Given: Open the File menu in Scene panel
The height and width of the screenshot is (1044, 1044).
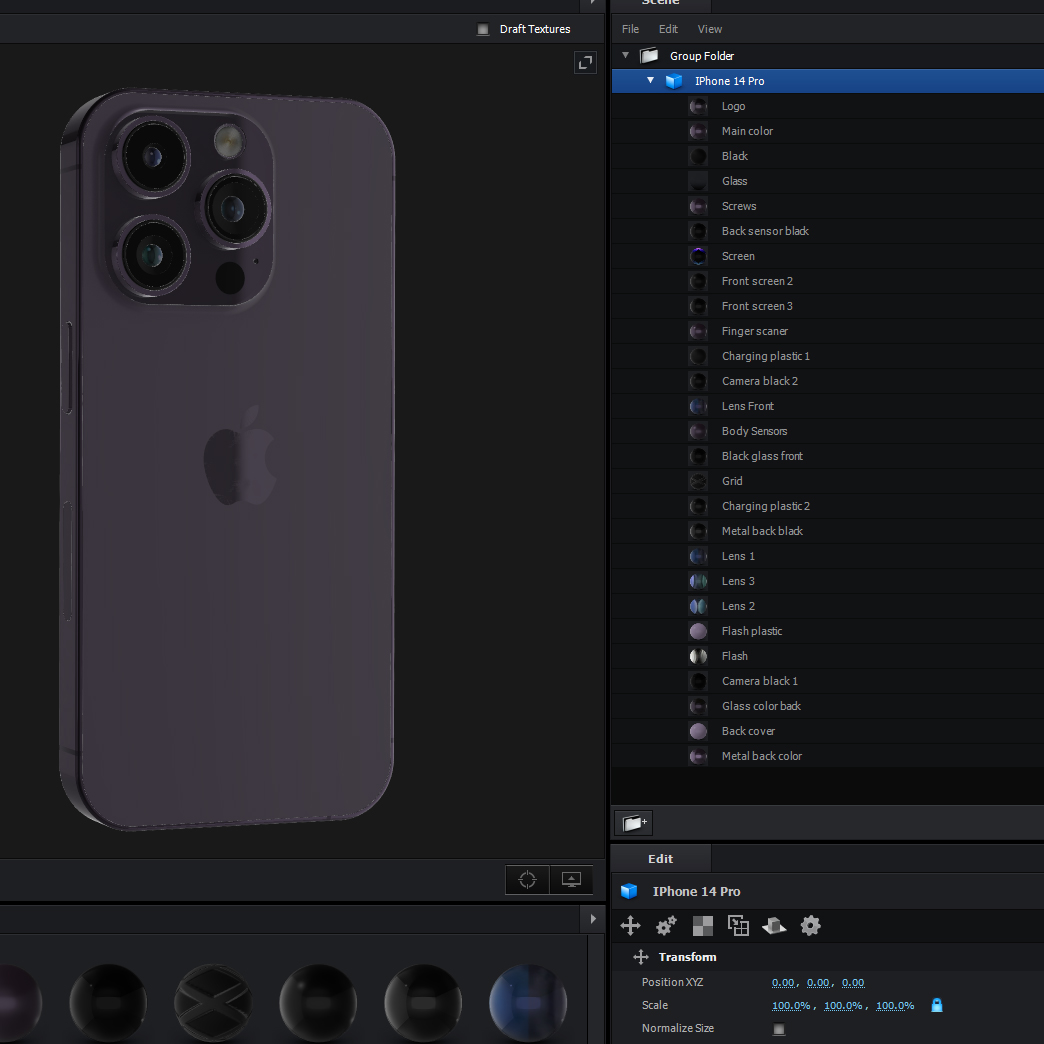Looking at the screenshot, I should pos(630,29).
